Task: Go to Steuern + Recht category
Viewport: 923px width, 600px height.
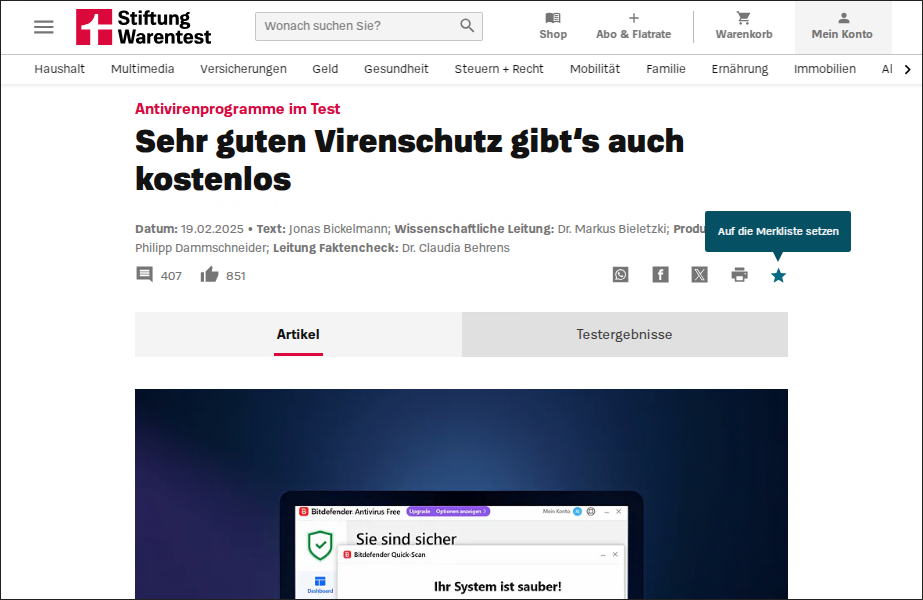Action: pos(499,69)
